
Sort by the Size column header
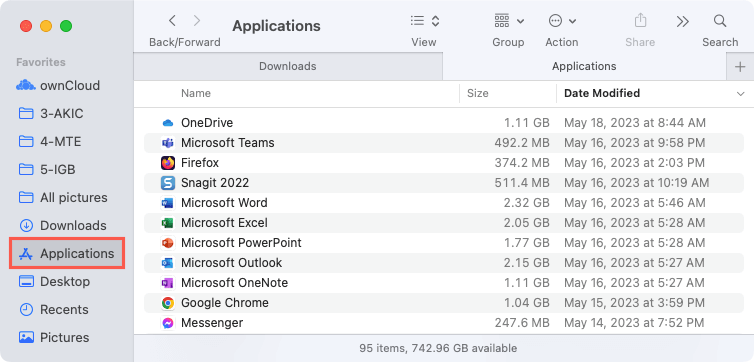tap(478, 93)
